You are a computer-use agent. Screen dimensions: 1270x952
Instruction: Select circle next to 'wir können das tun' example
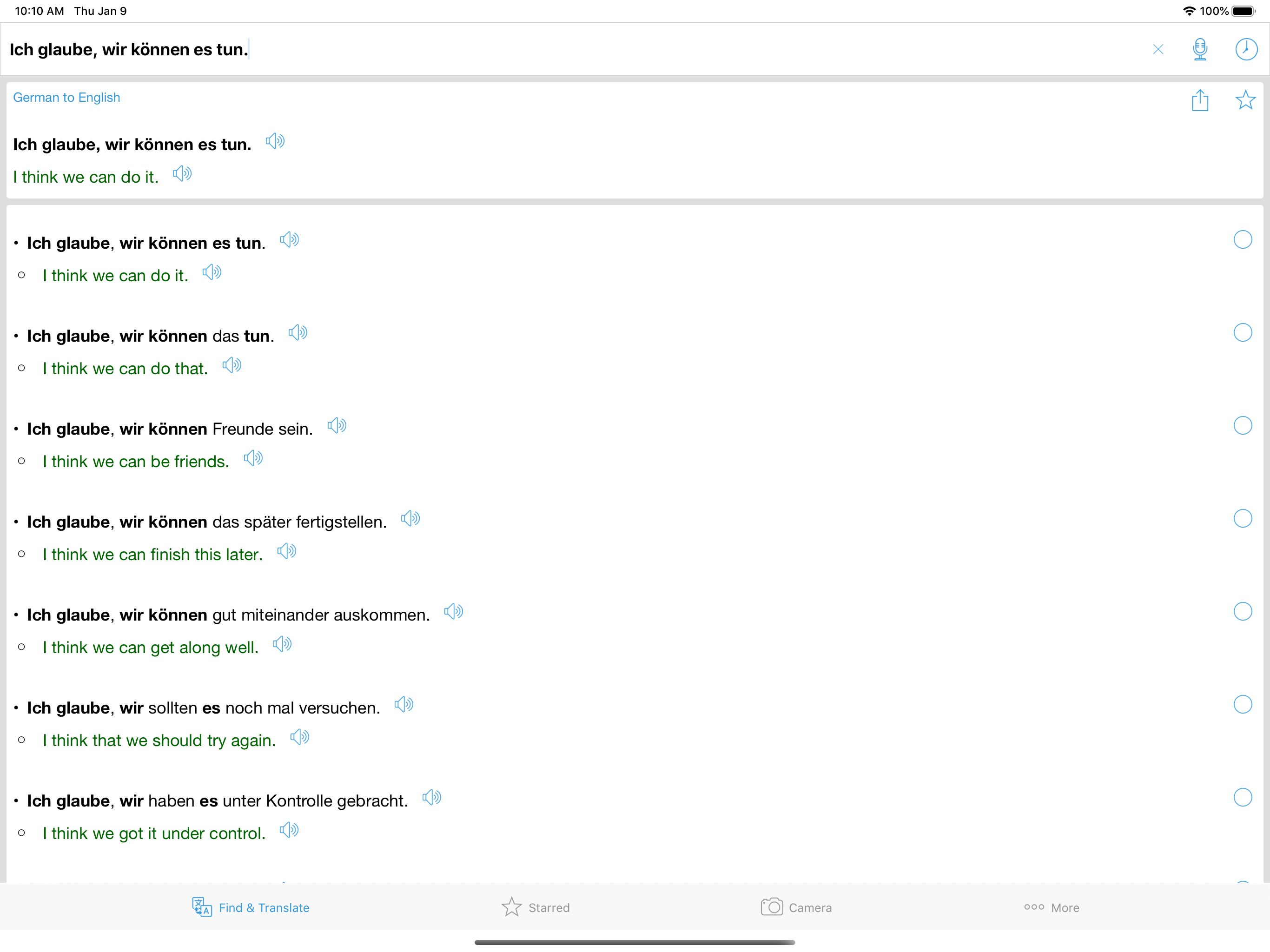pyautogui.click(x=1243, y=332)
